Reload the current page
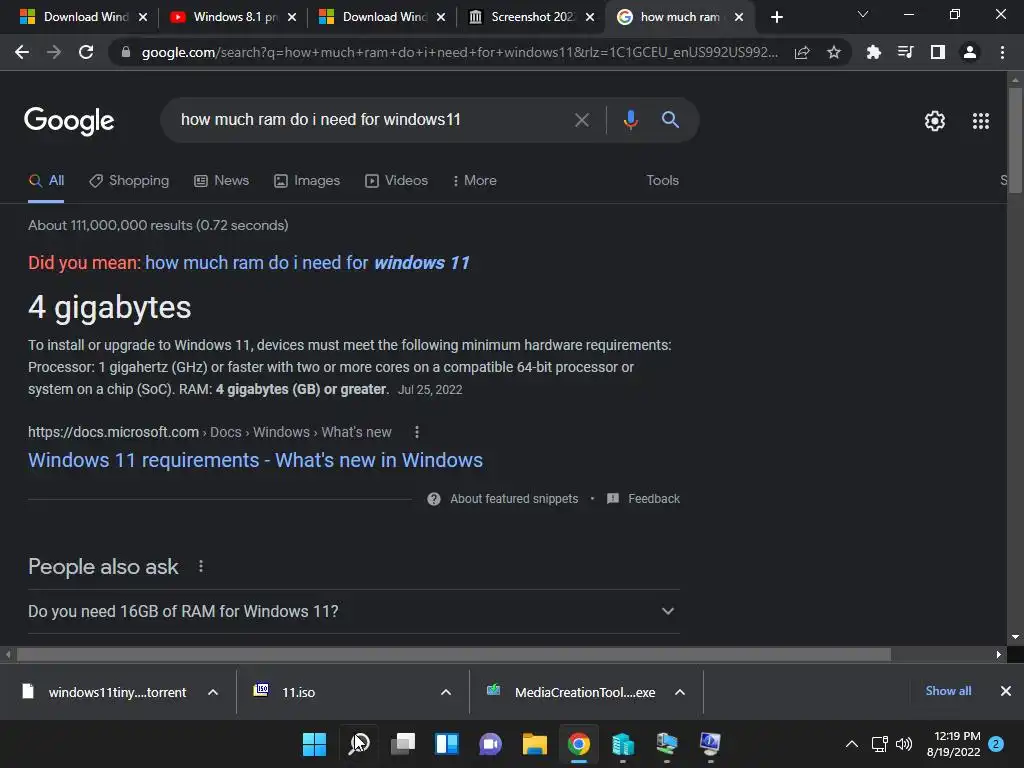The width and height of the screenshot is (1024, 768). click(x=86, y=52)
